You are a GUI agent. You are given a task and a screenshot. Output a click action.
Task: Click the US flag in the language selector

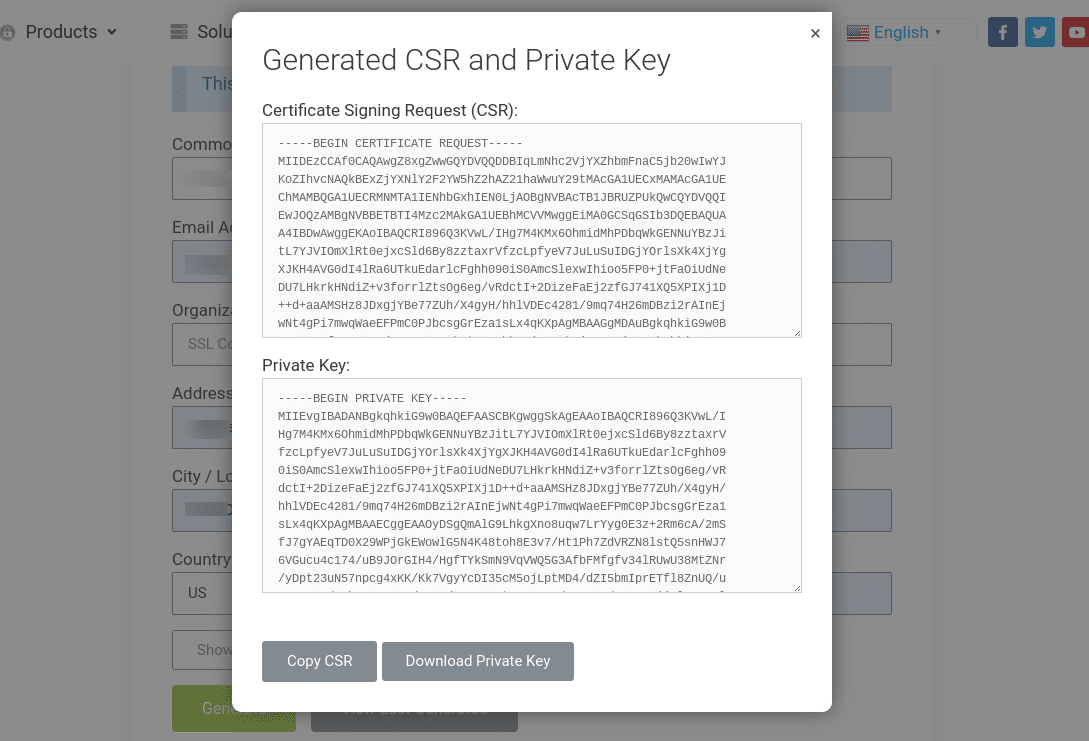pos(858,31)
